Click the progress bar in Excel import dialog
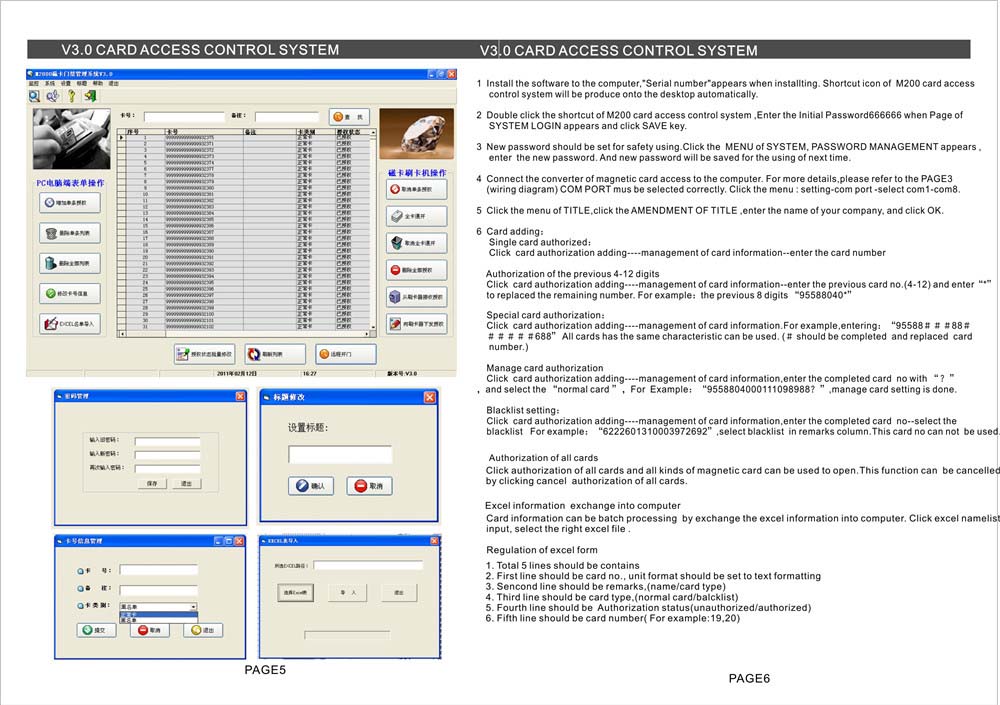The height and width of the screenshot is (705, 1000). [x=347, y=635]
